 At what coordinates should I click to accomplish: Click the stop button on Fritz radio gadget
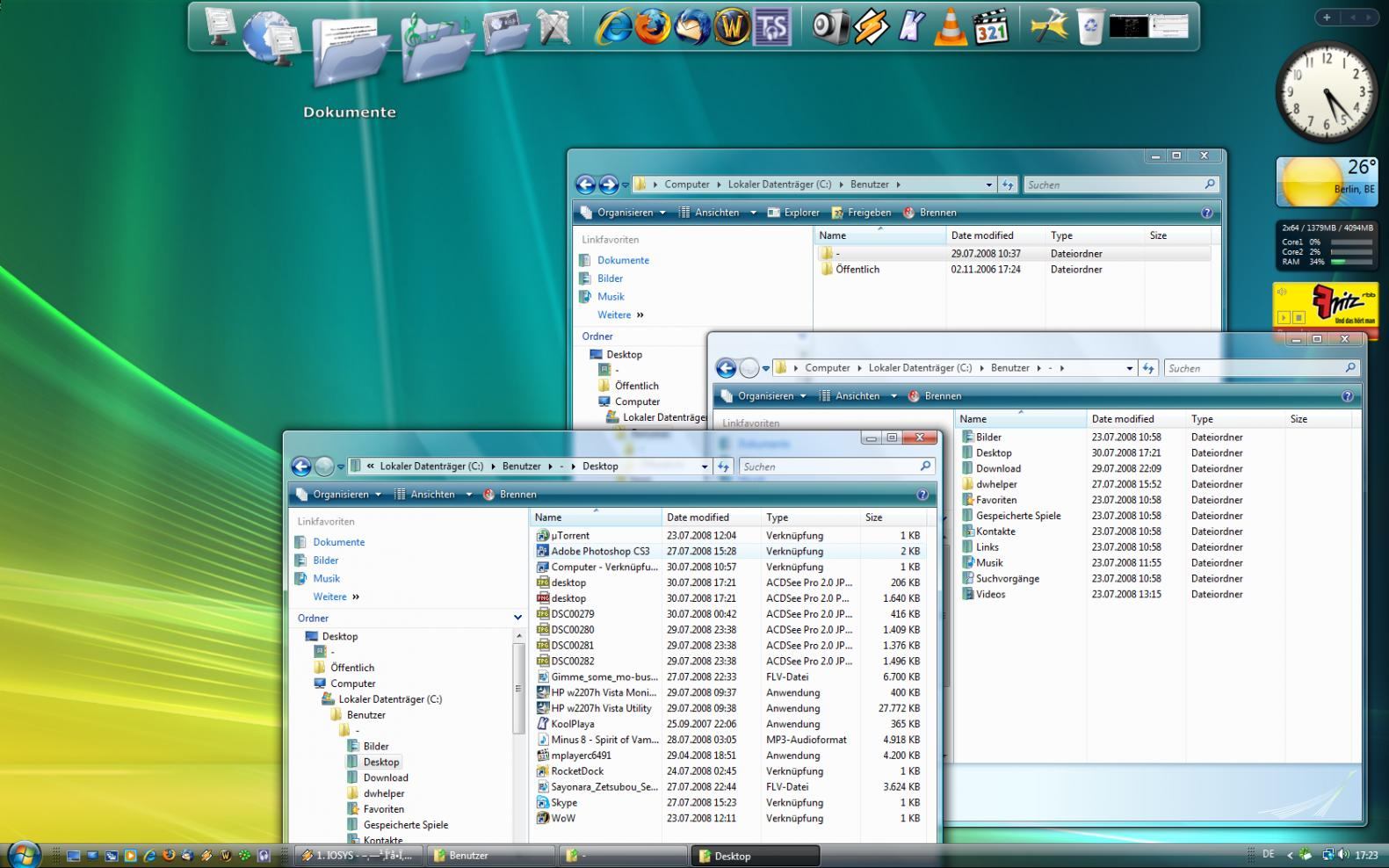coord(1299,317)
